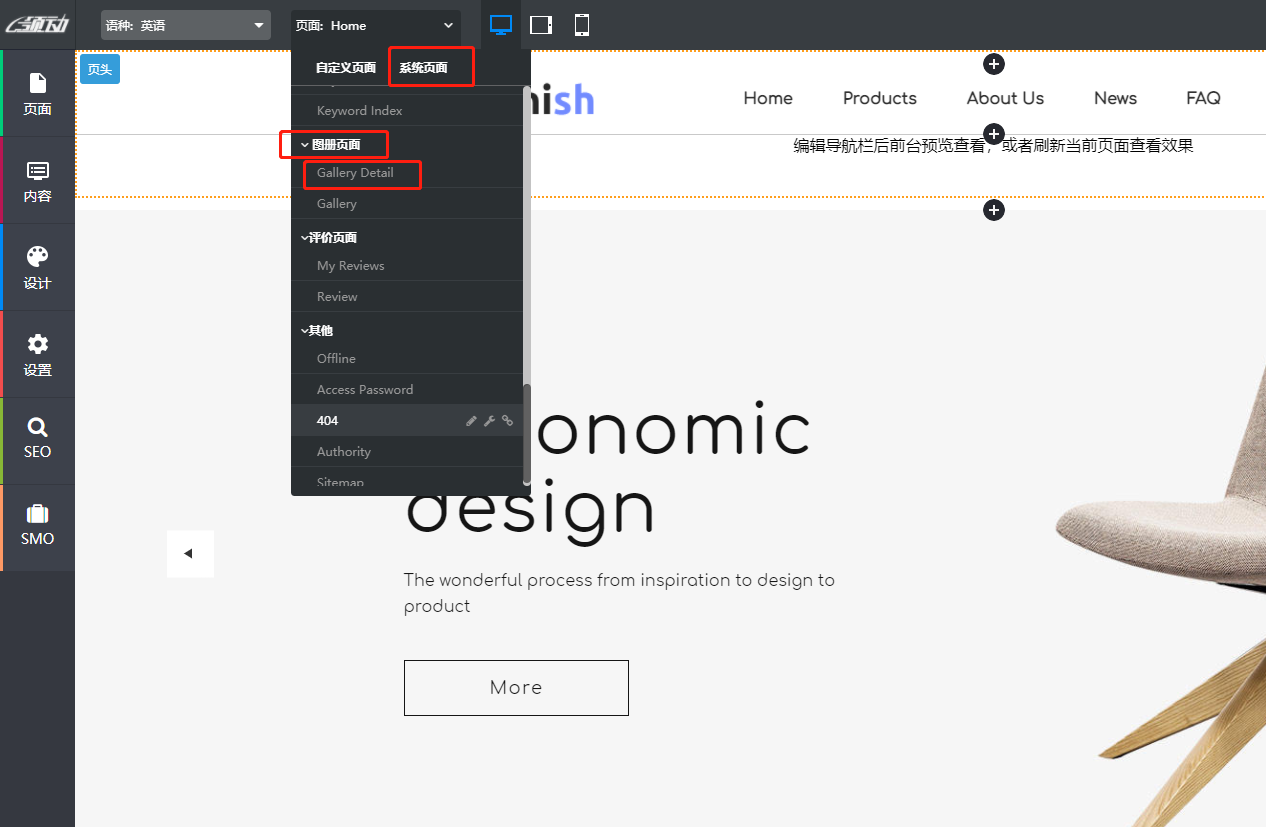The image size is (1266, 827).
Task: Click the previous slide arrow on banner
Action: 189,553
